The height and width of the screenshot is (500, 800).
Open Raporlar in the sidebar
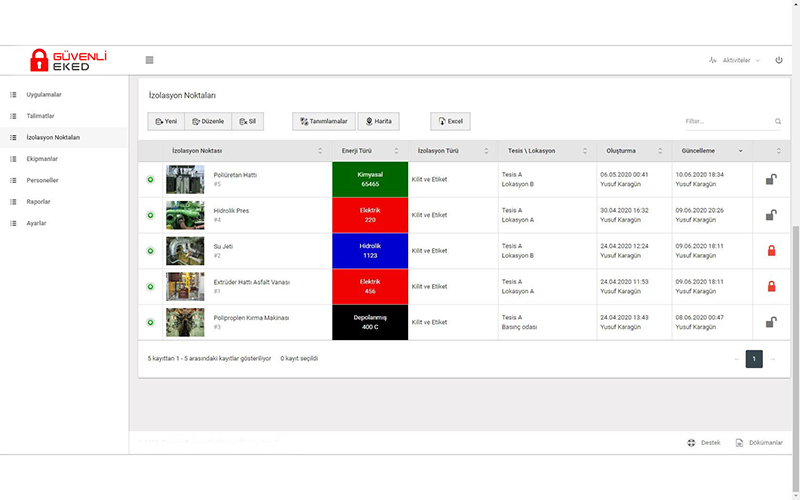click(x=38, y=201)
